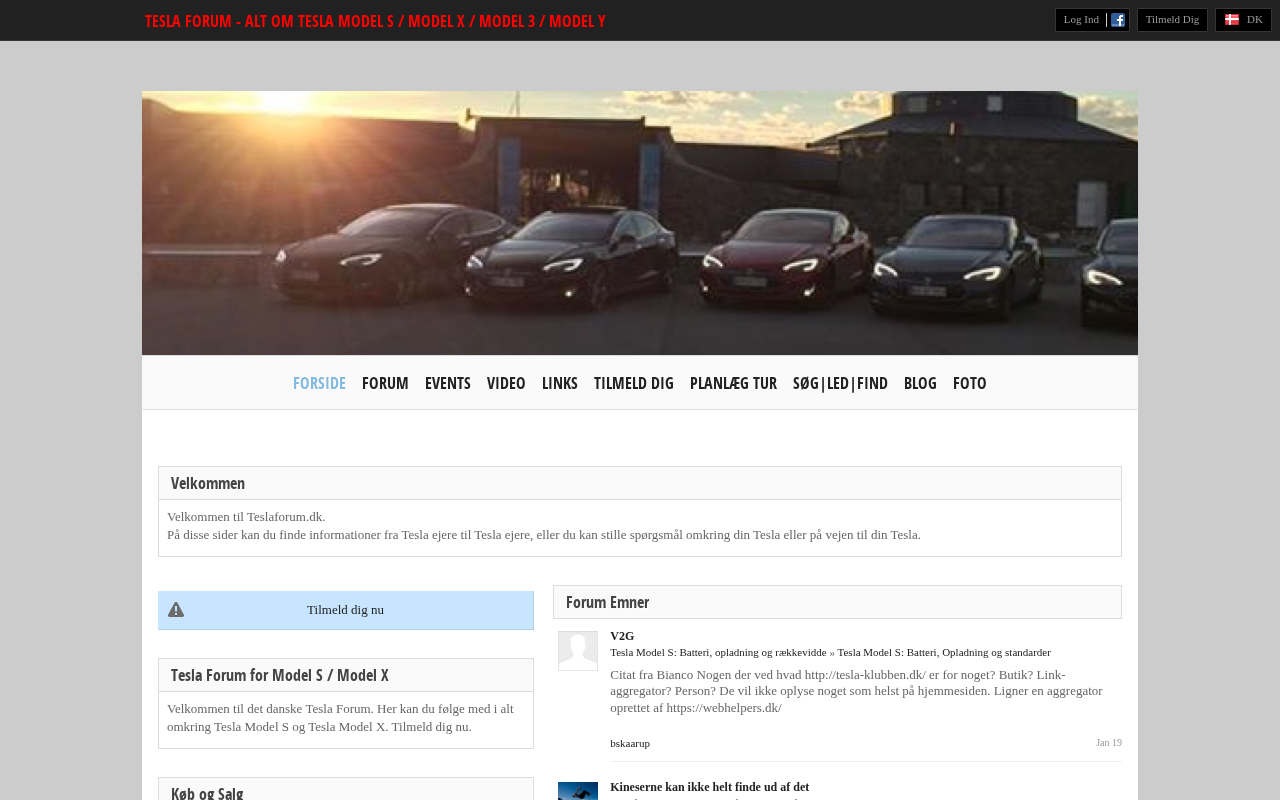Open the Events menu item
This screenshot has height=800, width=1280.
[448, 383]
